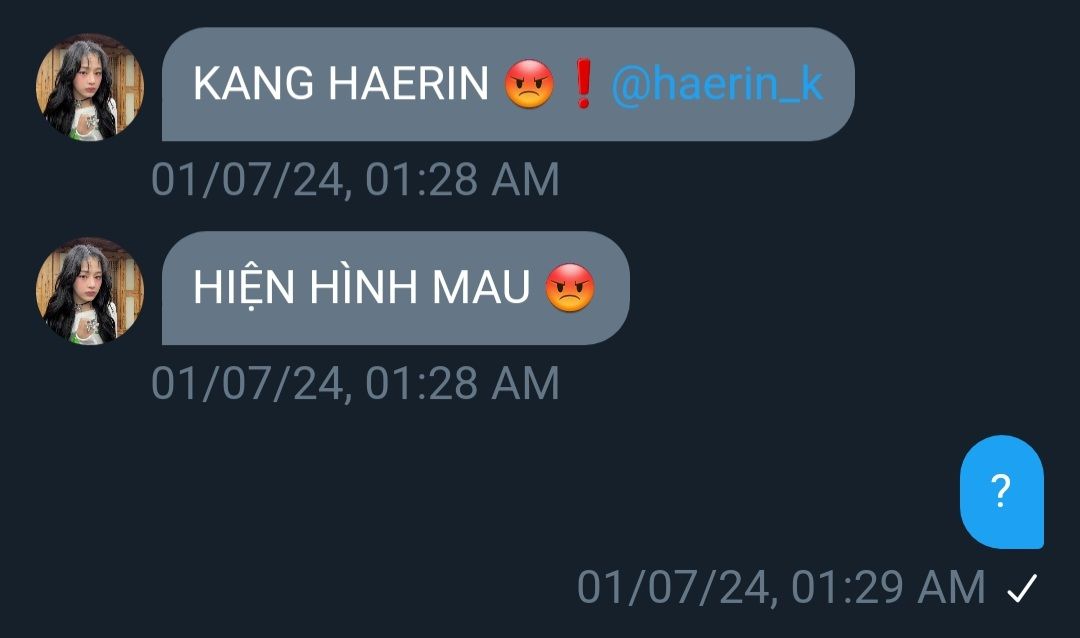Screen dimensions: 1080x638
Task: Click the white question mark character
Action: (x=1001, y=491)
